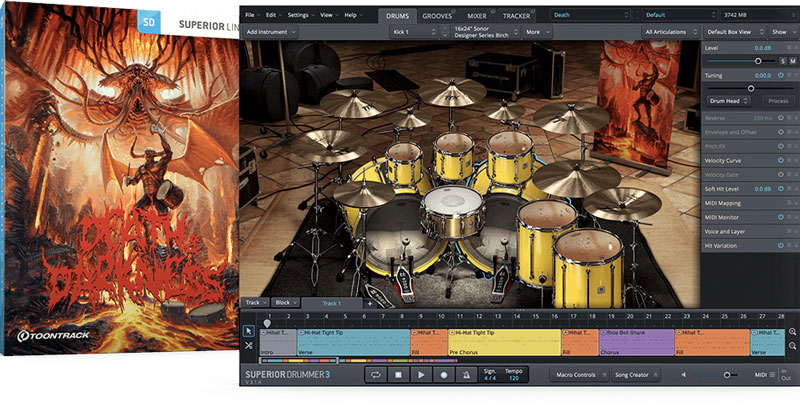Viewport: 800px width, 413px height.
Task: Toggle loop playback in transport bar
Action: (x=377, y=374)
